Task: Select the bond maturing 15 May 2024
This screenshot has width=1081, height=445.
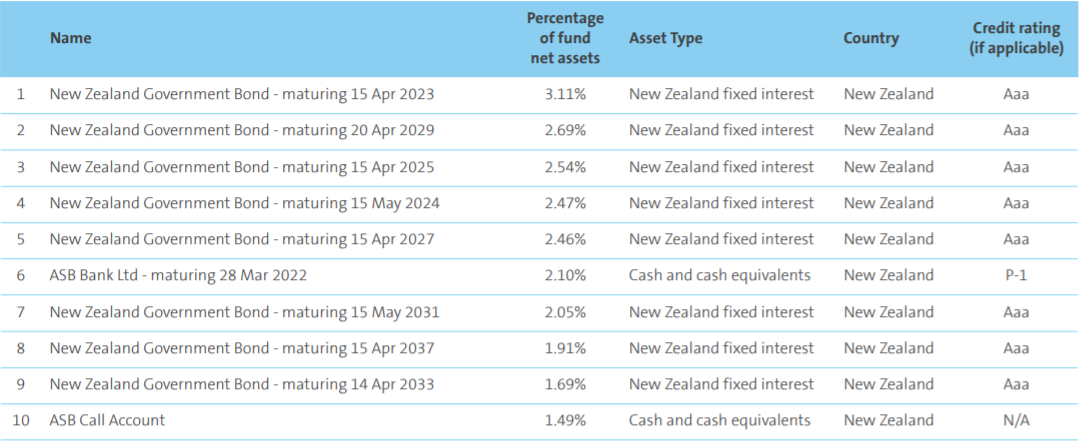Action: (x=244, y=203)
